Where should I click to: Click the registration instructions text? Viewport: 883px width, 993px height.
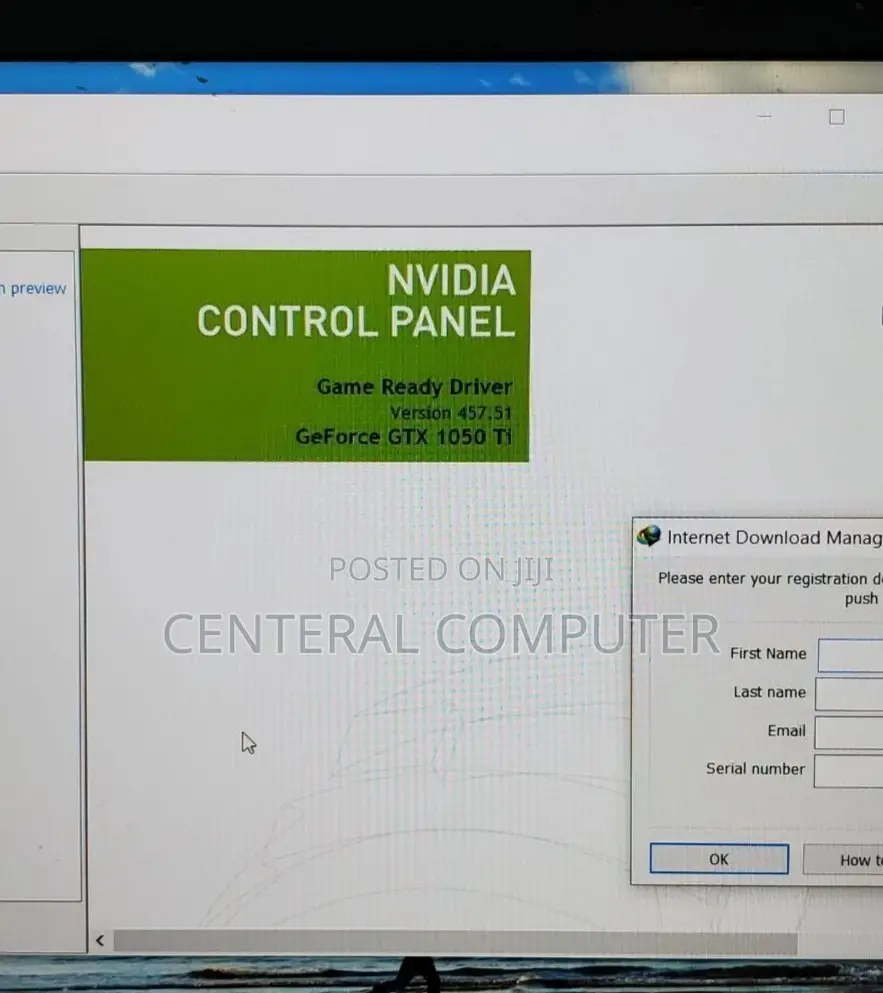[768, 580]
